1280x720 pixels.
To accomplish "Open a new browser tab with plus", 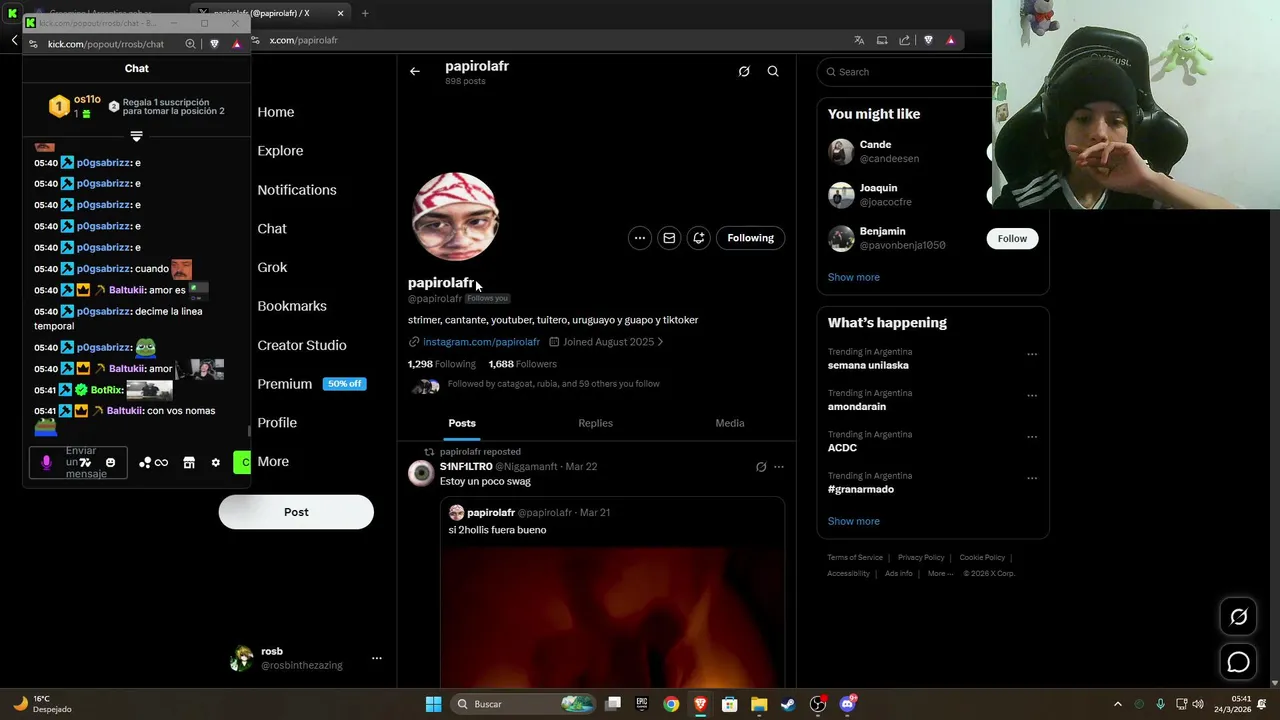I will click(365, 14).
